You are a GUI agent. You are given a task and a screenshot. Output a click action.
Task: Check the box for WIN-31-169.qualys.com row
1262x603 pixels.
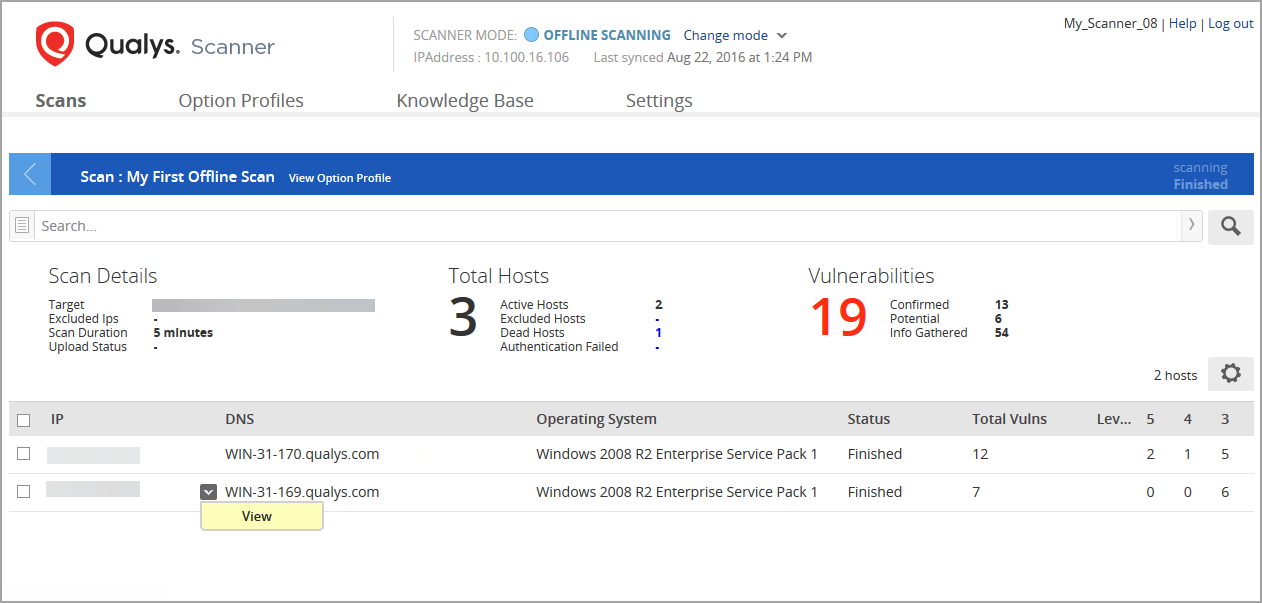coord(24,492)
